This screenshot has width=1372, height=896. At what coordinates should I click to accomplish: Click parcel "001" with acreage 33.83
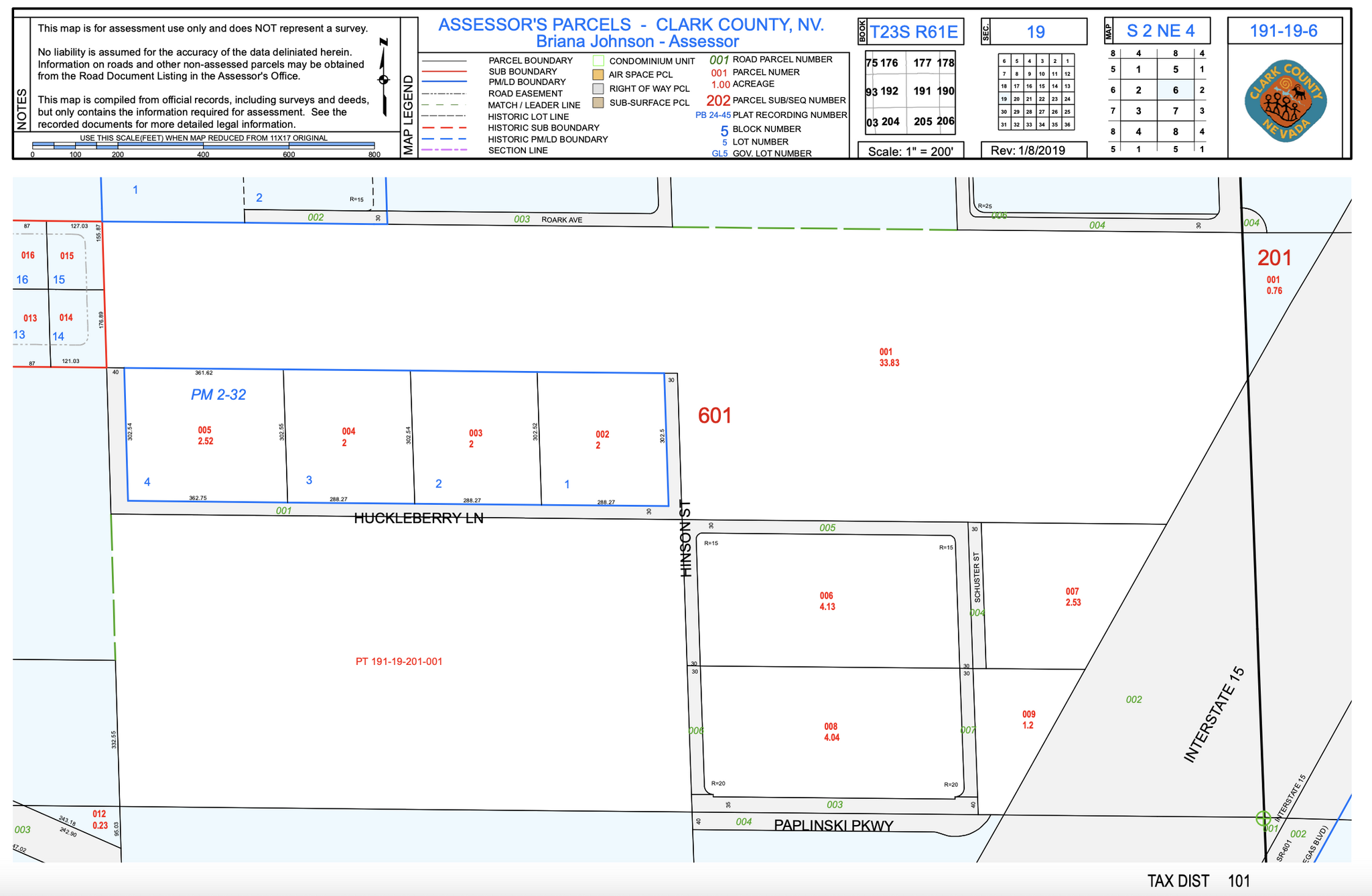point(889,358)
